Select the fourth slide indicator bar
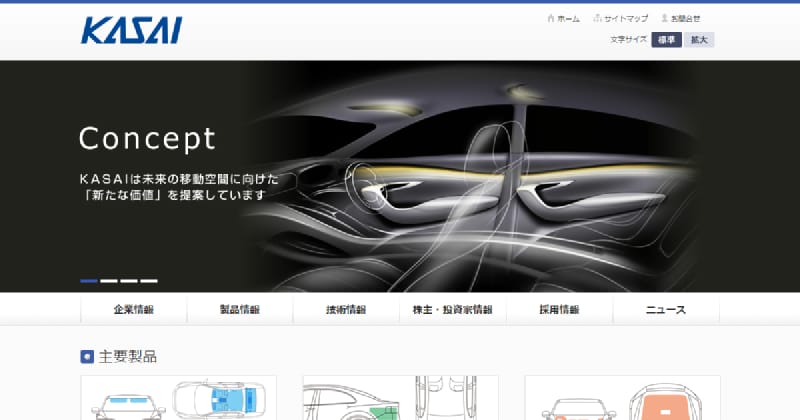The image size is (800, 420). (149, 281)
